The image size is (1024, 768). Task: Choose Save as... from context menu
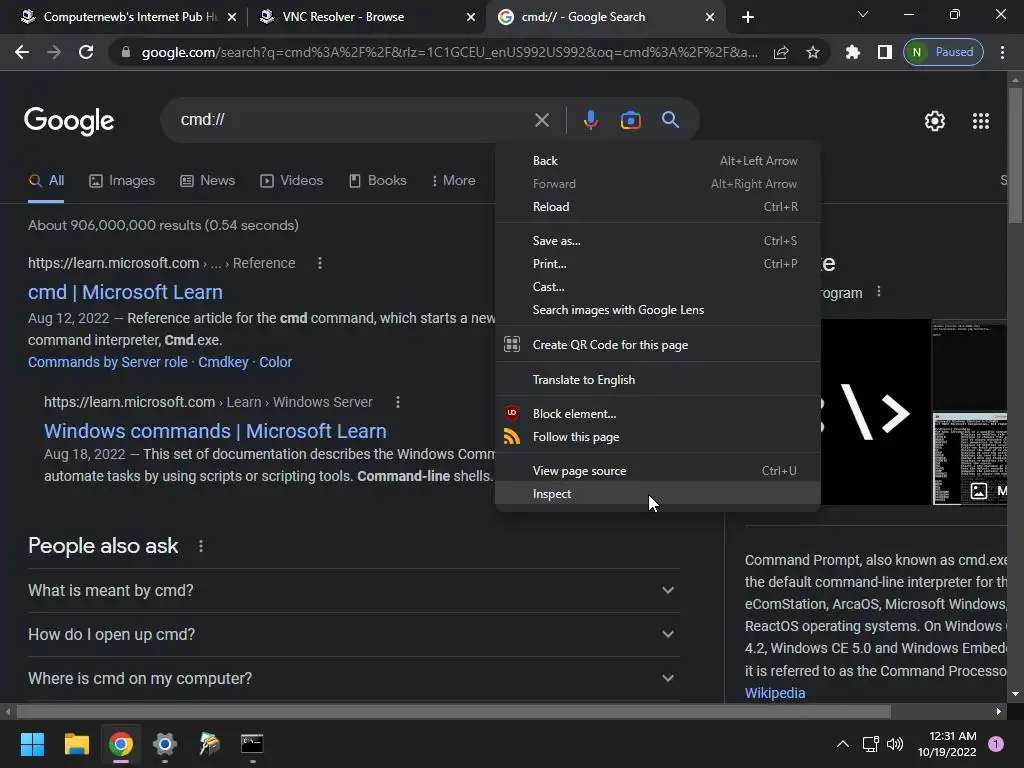pos(658,241)
